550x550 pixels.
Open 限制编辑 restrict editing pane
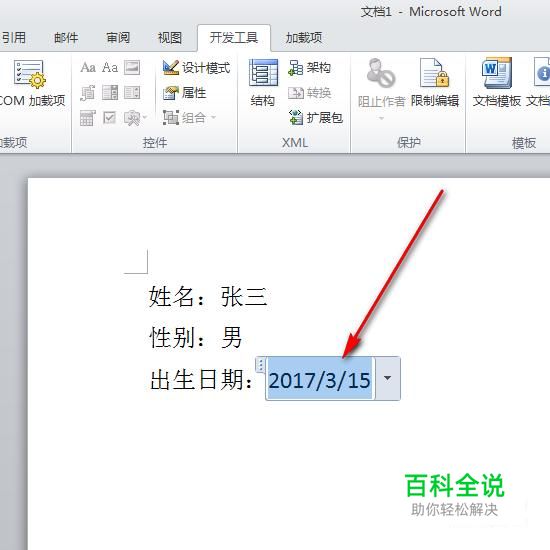click(435, 83)
